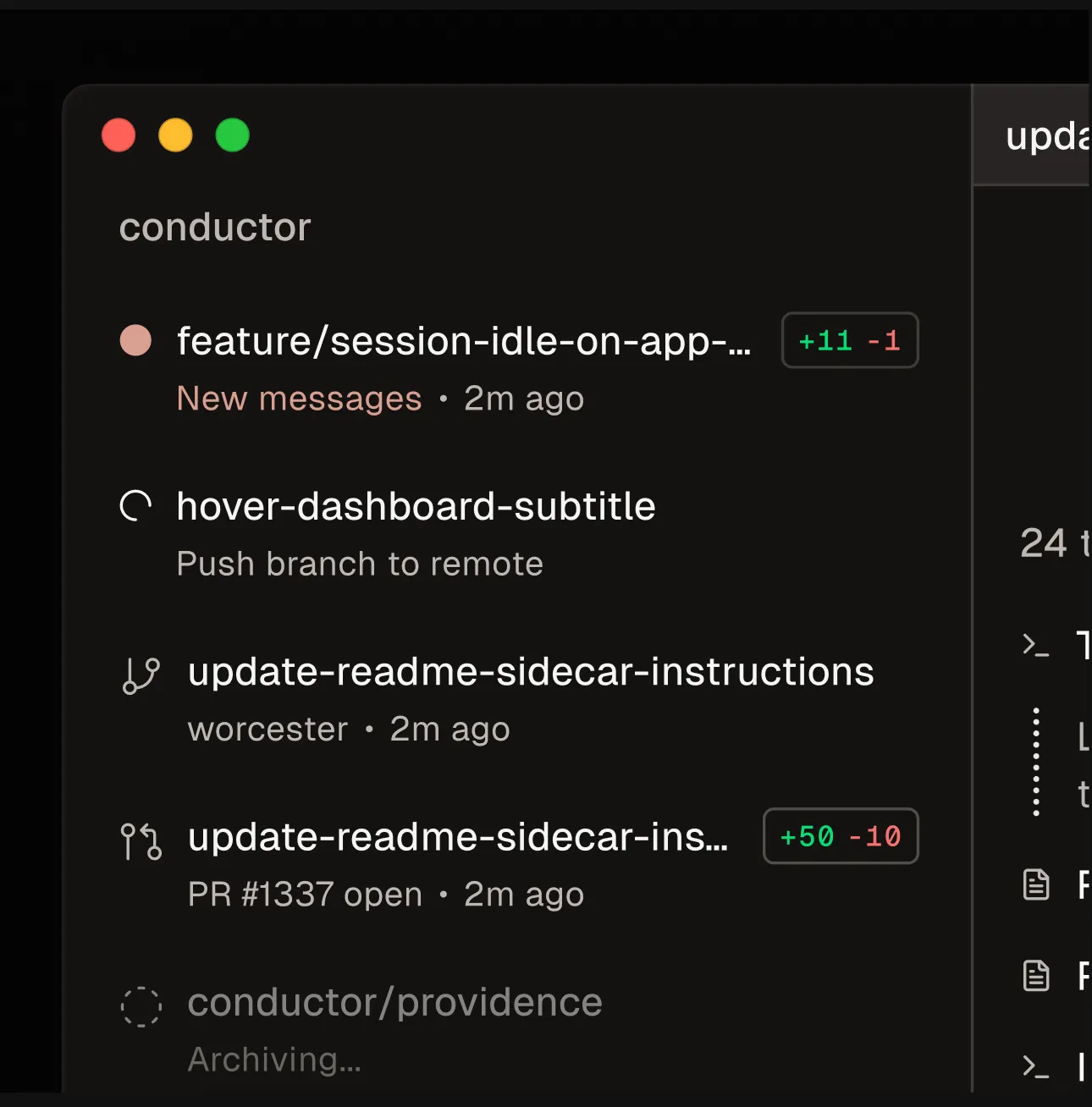Screen dimensions: 1092x1107
Task: Click the pink new-messages status dot
Action: 135,340
